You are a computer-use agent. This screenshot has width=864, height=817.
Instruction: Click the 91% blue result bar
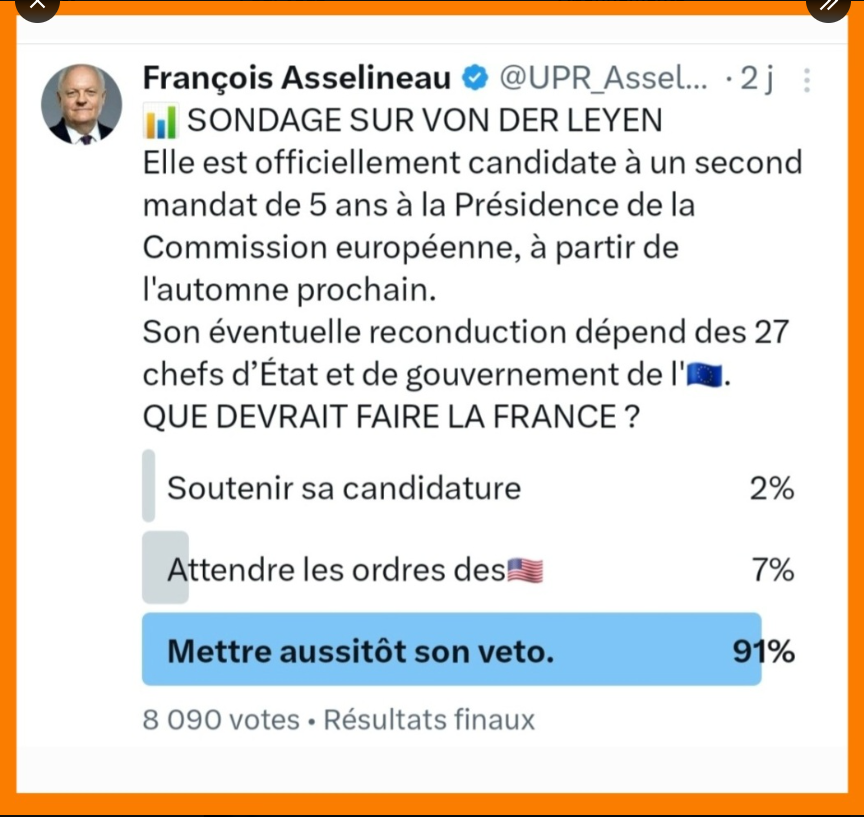click(x=452, y=650)
